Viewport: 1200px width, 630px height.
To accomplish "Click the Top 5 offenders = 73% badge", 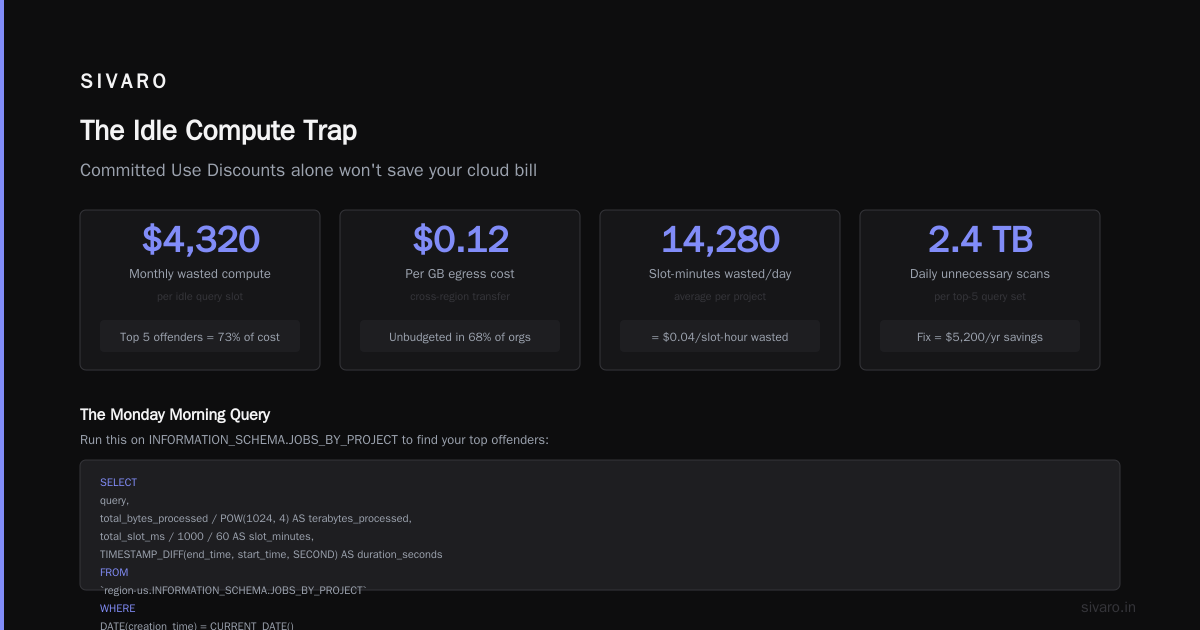I will (200, 337).
